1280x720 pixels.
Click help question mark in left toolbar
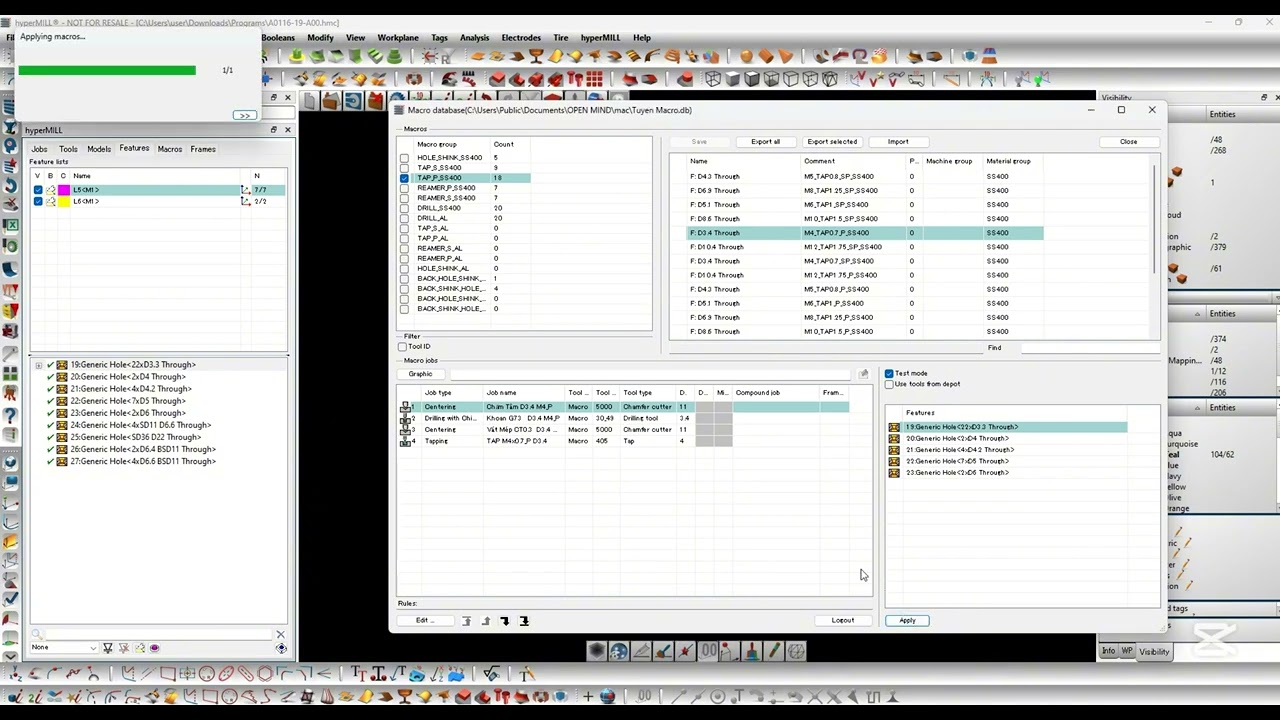click(x=11, y=415)
